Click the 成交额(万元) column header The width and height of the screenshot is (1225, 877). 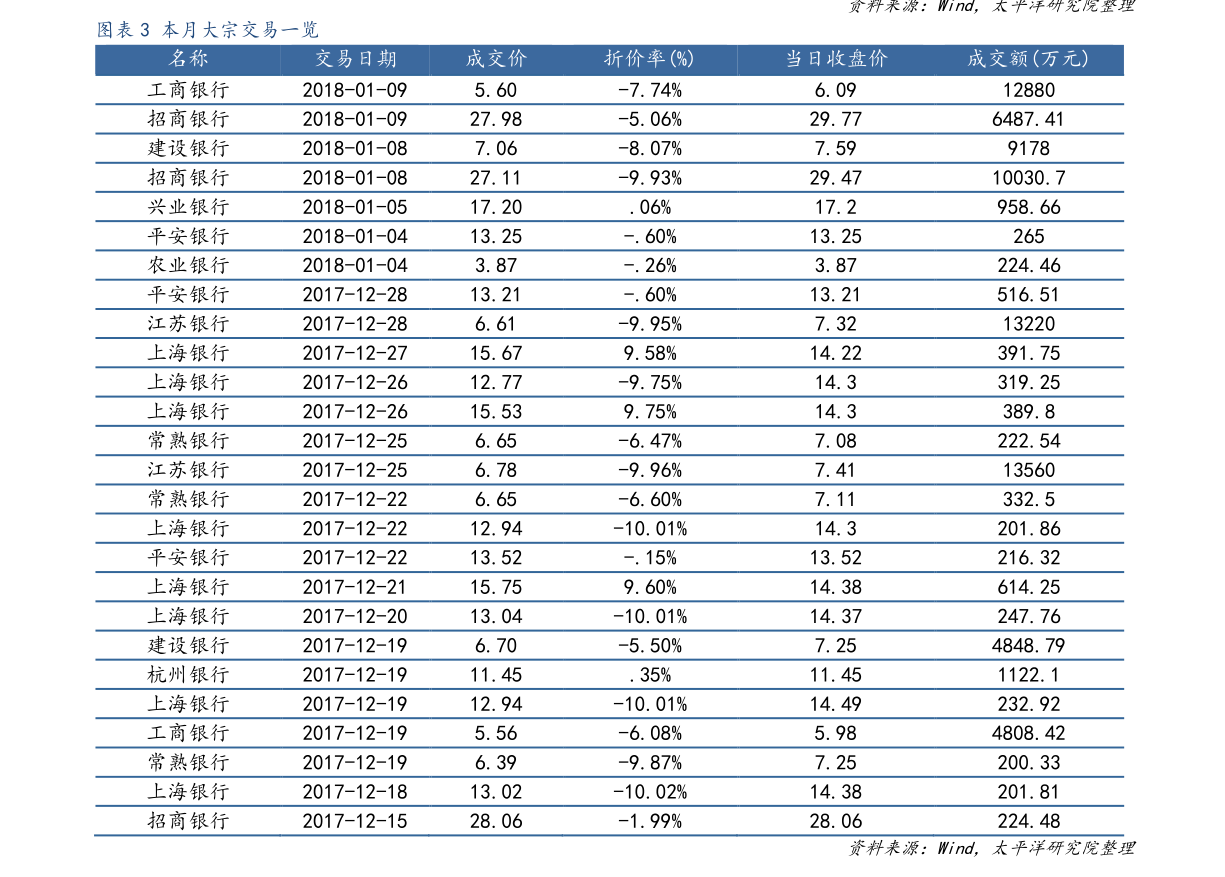pos(1028,59)
